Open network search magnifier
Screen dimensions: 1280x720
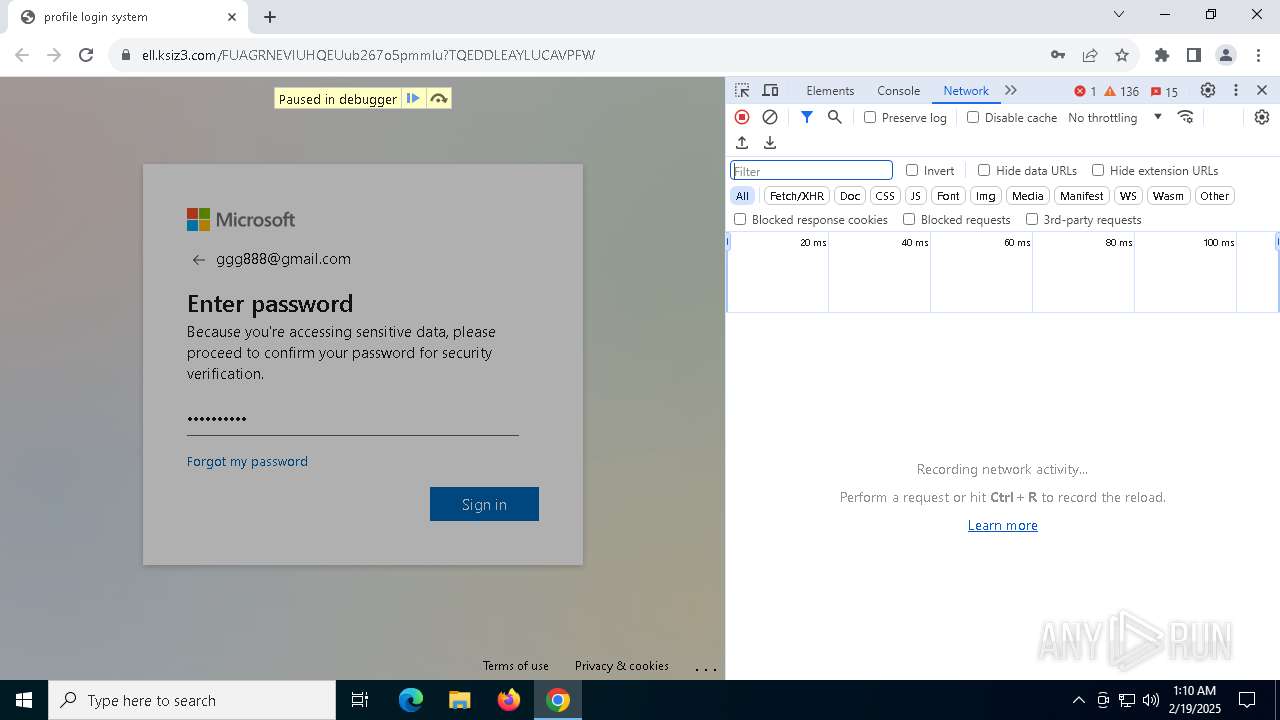(835, 117)
